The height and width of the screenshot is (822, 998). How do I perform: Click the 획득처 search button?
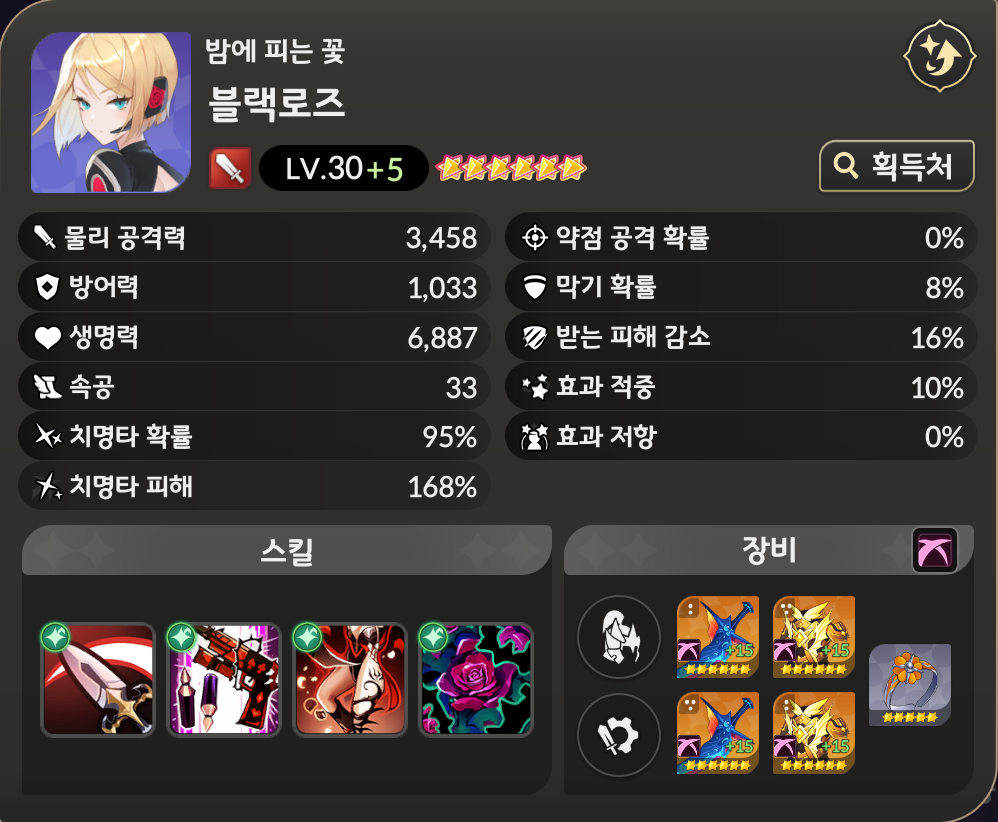[896, 166]
